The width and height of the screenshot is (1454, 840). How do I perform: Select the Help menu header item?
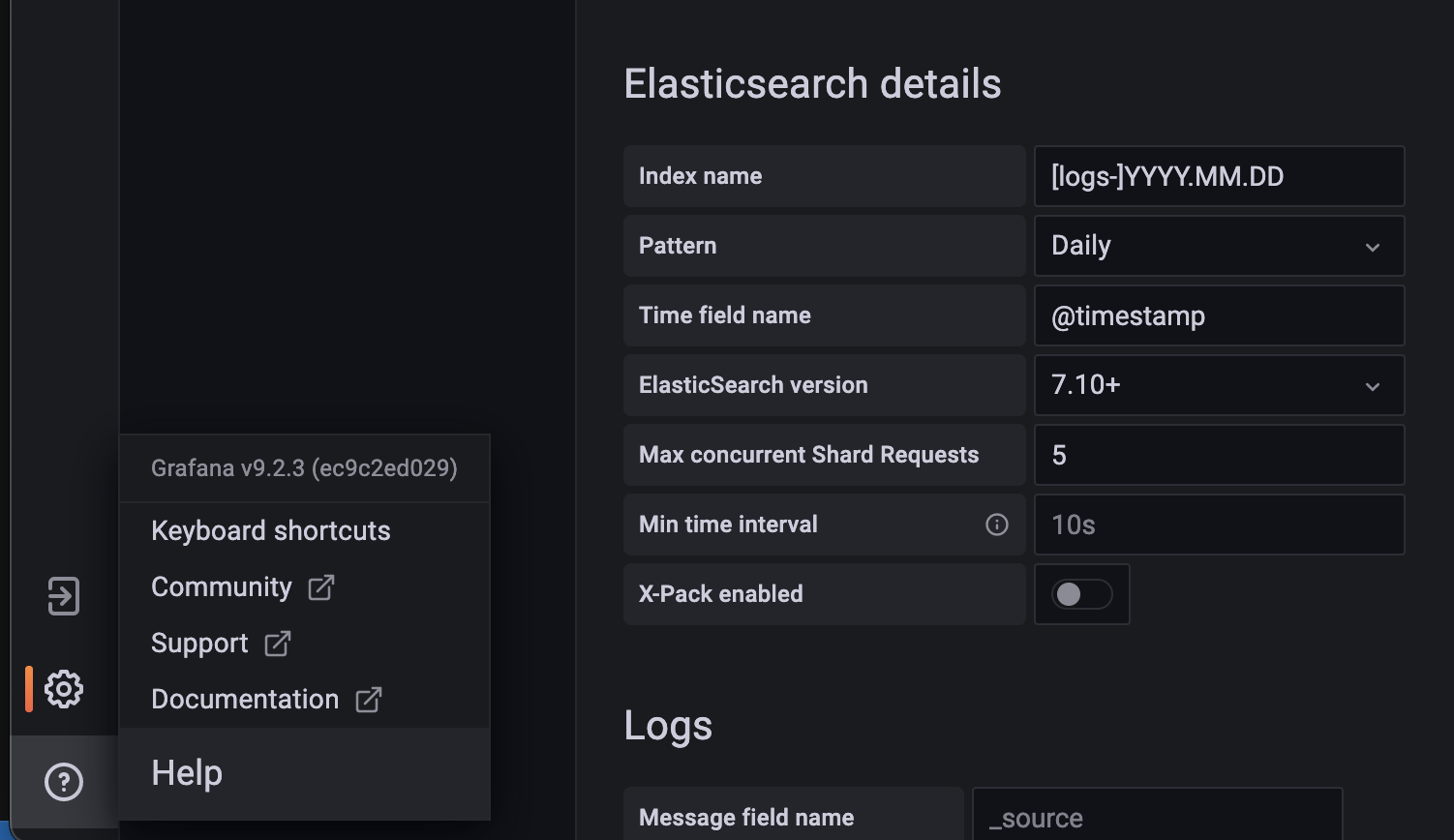(x=188, y=773)
